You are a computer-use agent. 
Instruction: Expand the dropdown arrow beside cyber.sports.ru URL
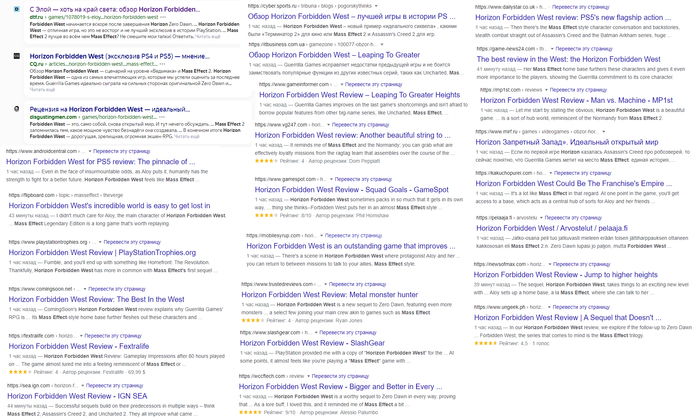point(376,6)
